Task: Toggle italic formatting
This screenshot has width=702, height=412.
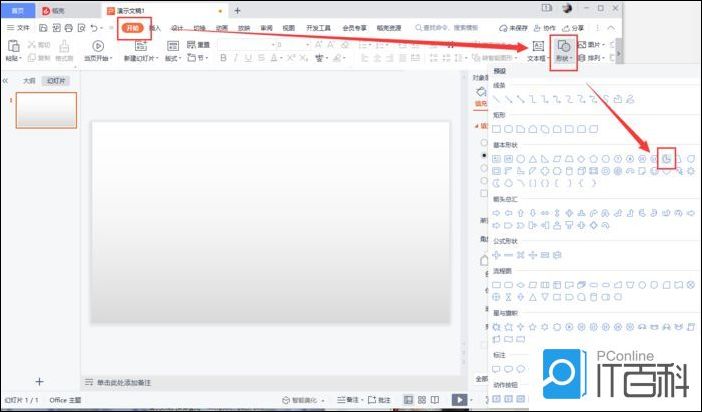Action: [235, 58]
